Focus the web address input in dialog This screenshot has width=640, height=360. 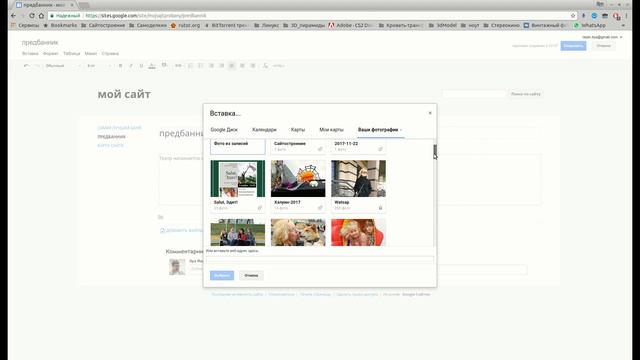(320, 258)
